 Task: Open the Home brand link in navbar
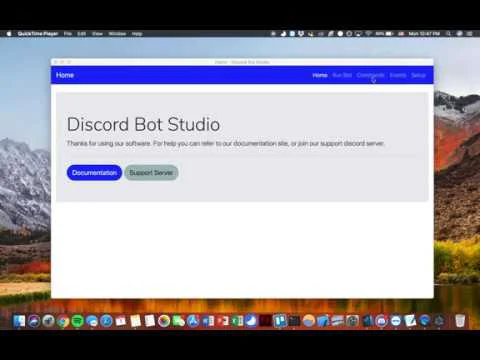pos(65,75)
